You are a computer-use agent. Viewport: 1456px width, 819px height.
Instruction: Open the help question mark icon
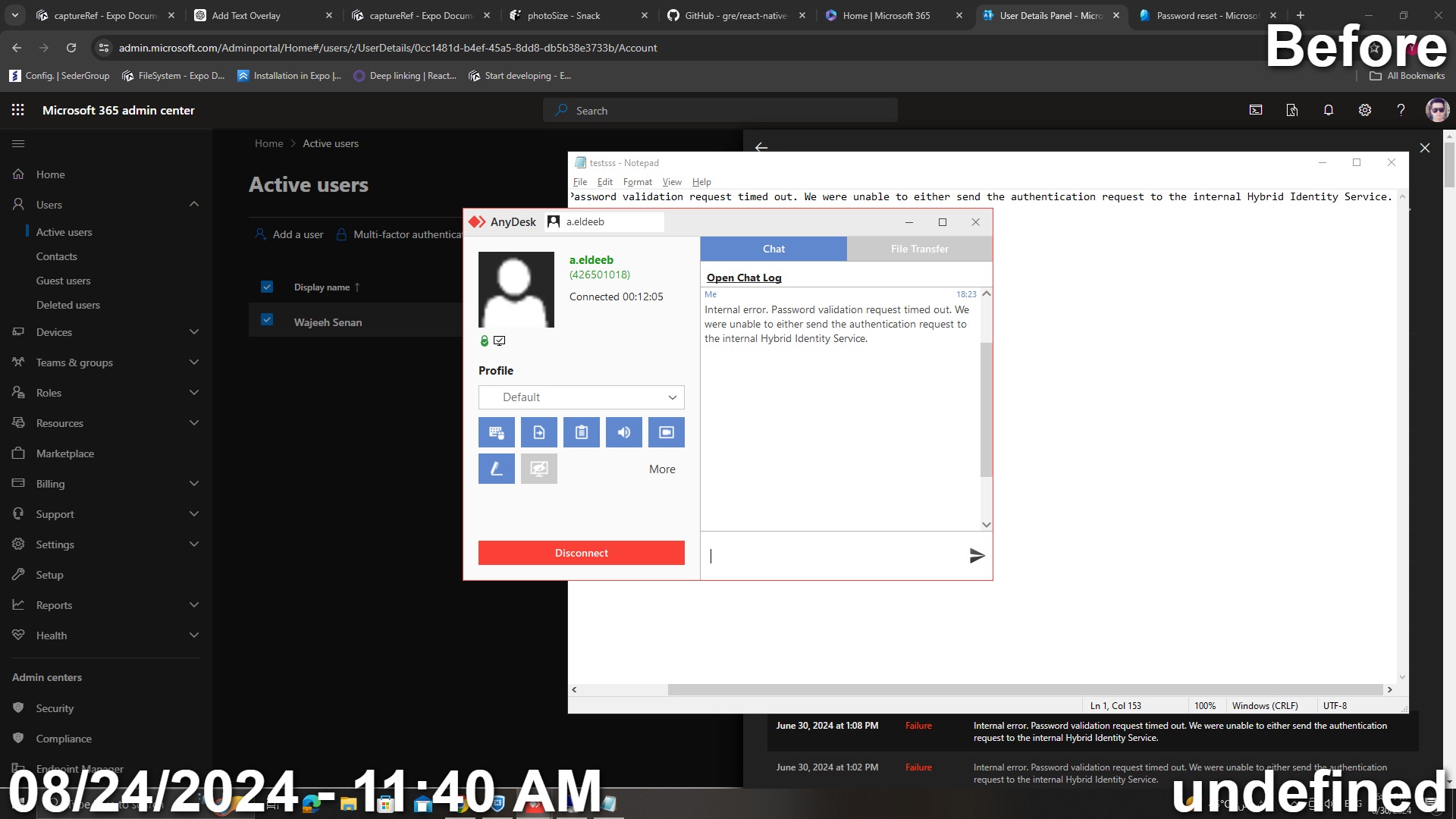1401,110
